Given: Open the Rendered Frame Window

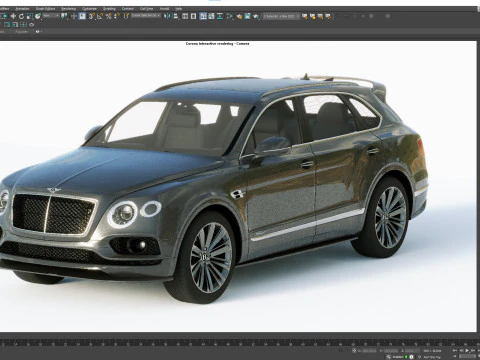Looking at the screenshot, I should pos(247,16).
